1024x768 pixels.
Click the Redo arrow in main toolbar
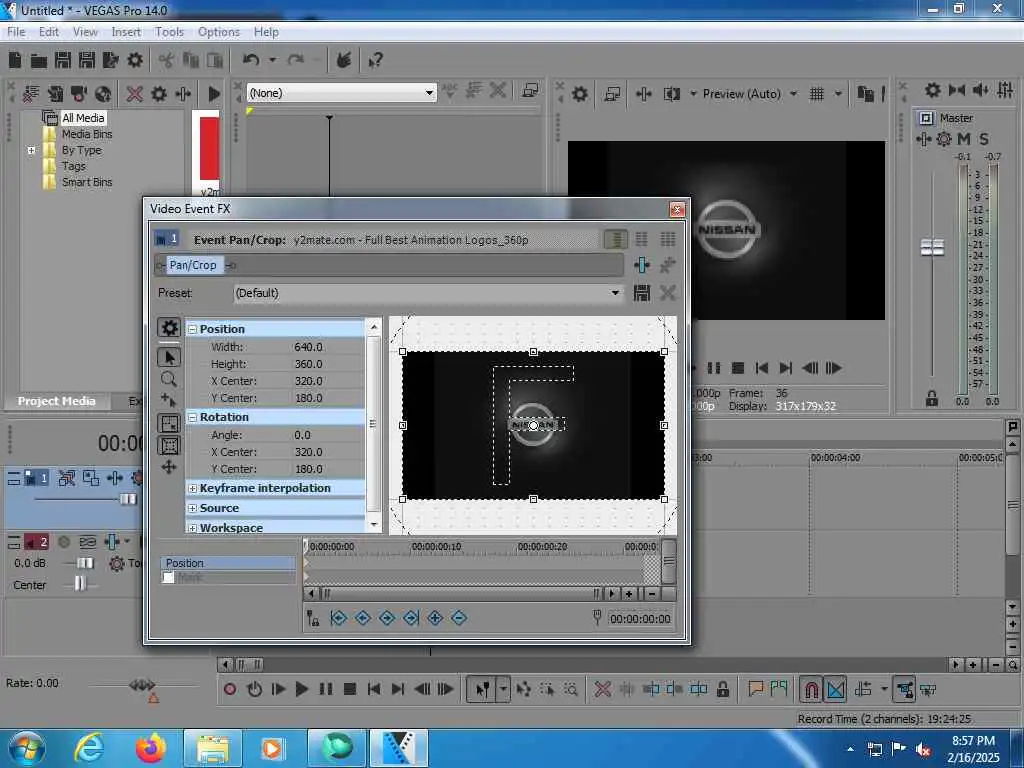click(x=296, y=60)
